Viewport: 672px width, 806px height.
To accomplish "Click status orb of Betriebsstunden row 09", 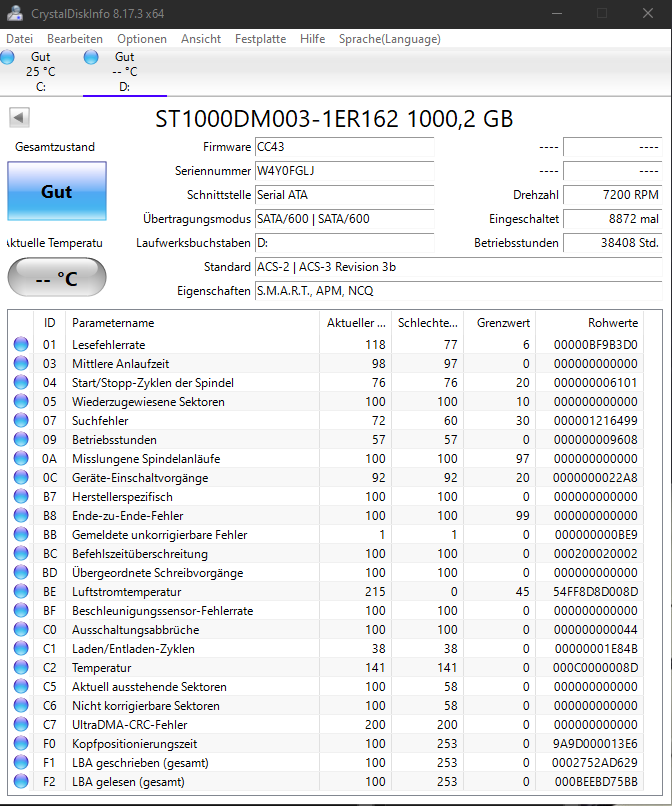I will (x=21, y=439).
